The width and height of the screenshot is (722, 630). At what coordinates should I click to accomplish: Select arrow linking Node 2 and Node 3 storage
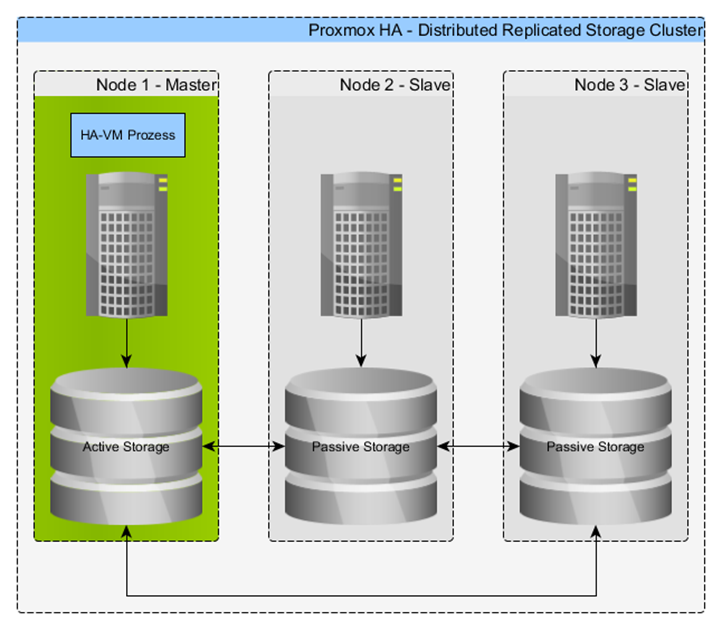point(478,447)
